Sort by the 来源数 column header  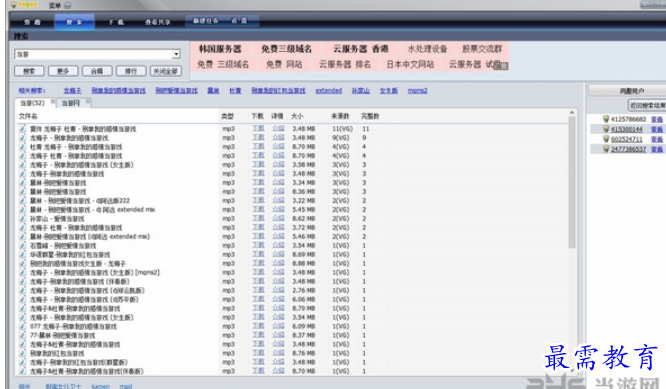(x=340, y=116)
